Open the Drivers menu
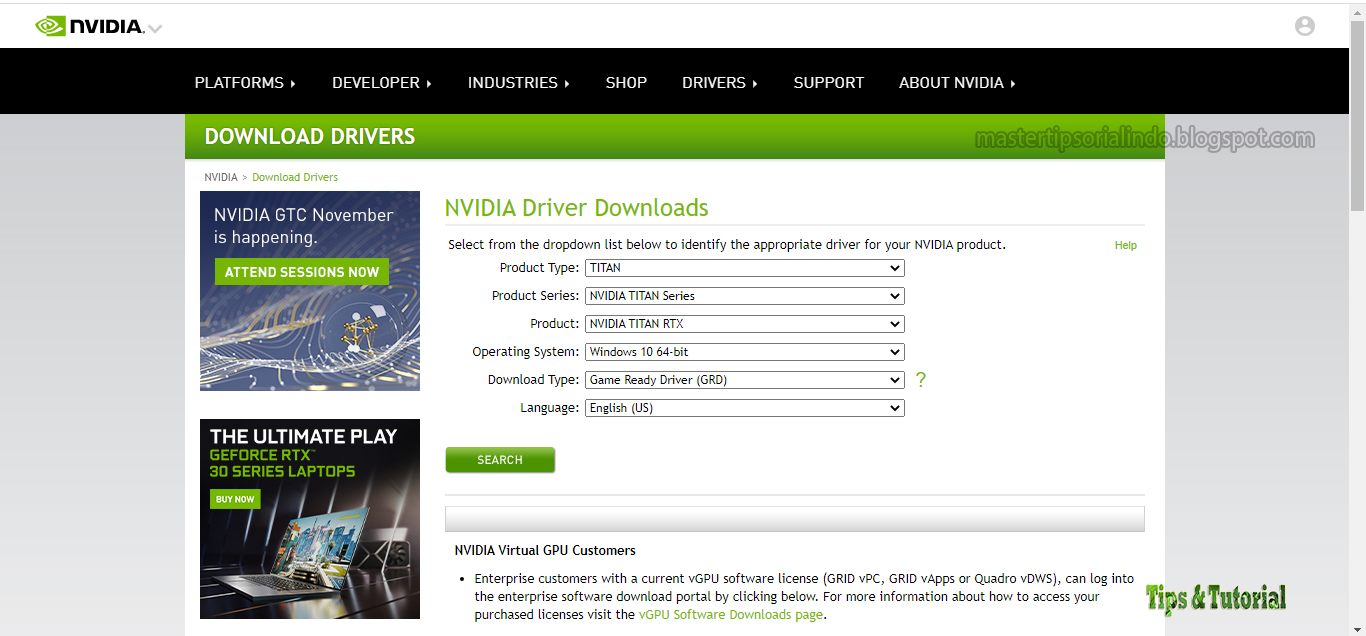Image resolution: width=1366 pixels, height=636 pixels. click(720, 83)
